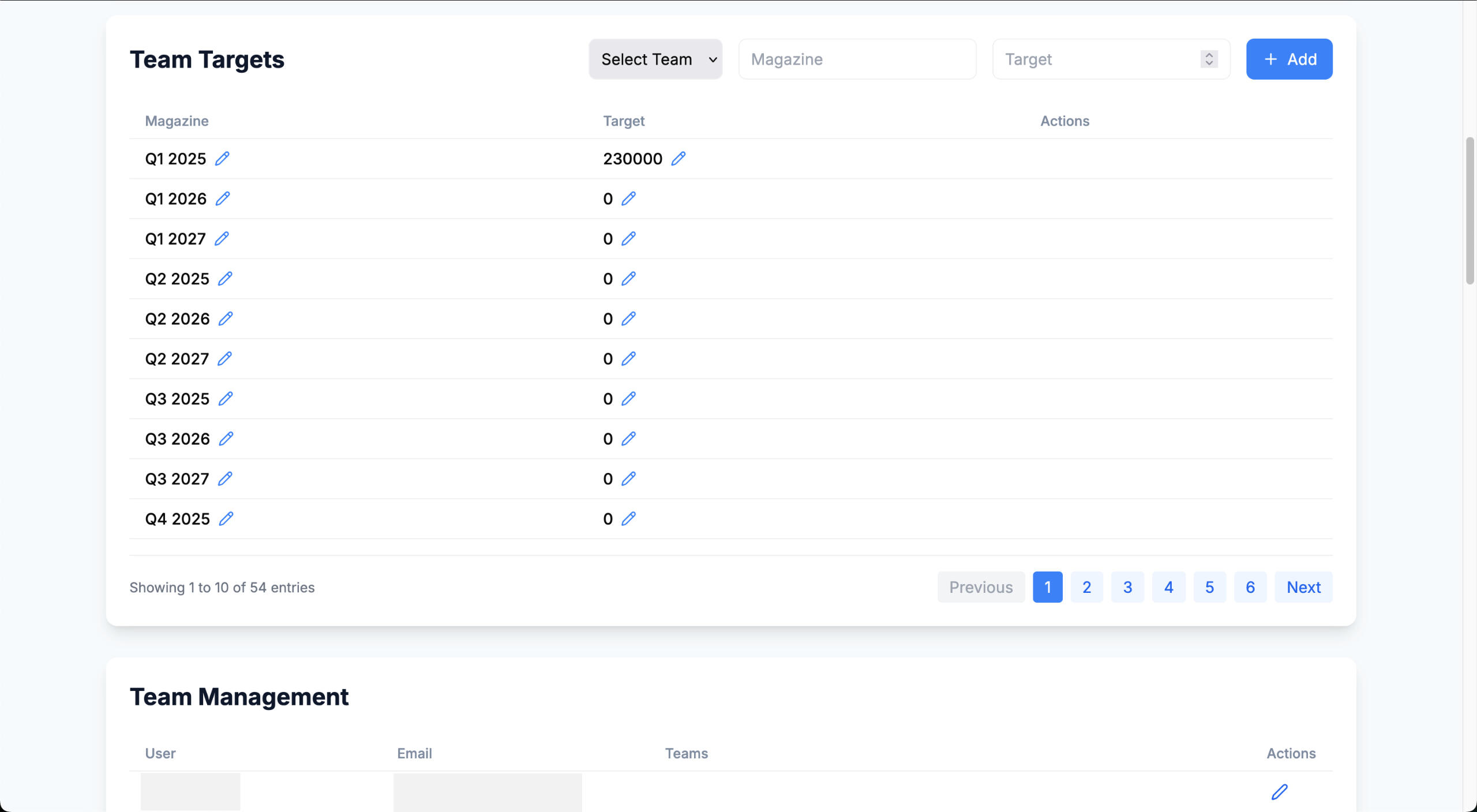This screenshot has height=812, width=1477.
Task: Click pencil icon beside Q3 2025 name
Action: click(226, 399)
